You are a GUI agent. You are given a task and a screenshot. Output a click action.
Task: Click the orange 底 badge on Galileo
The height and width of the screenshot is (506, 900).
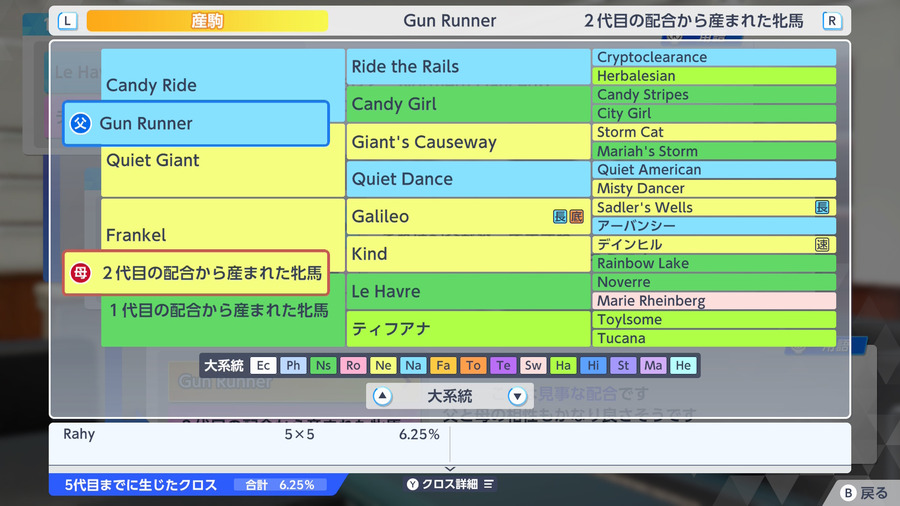576,216
